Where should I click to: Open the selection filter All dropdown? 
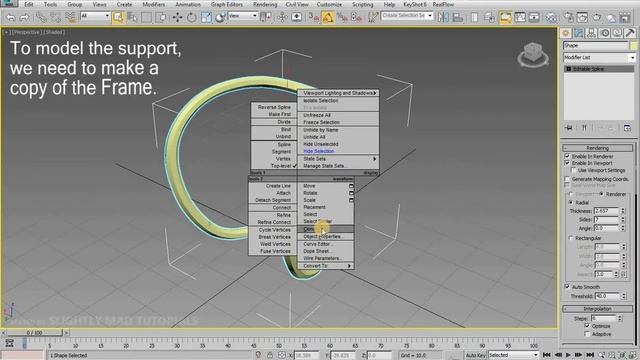point(95,16)
